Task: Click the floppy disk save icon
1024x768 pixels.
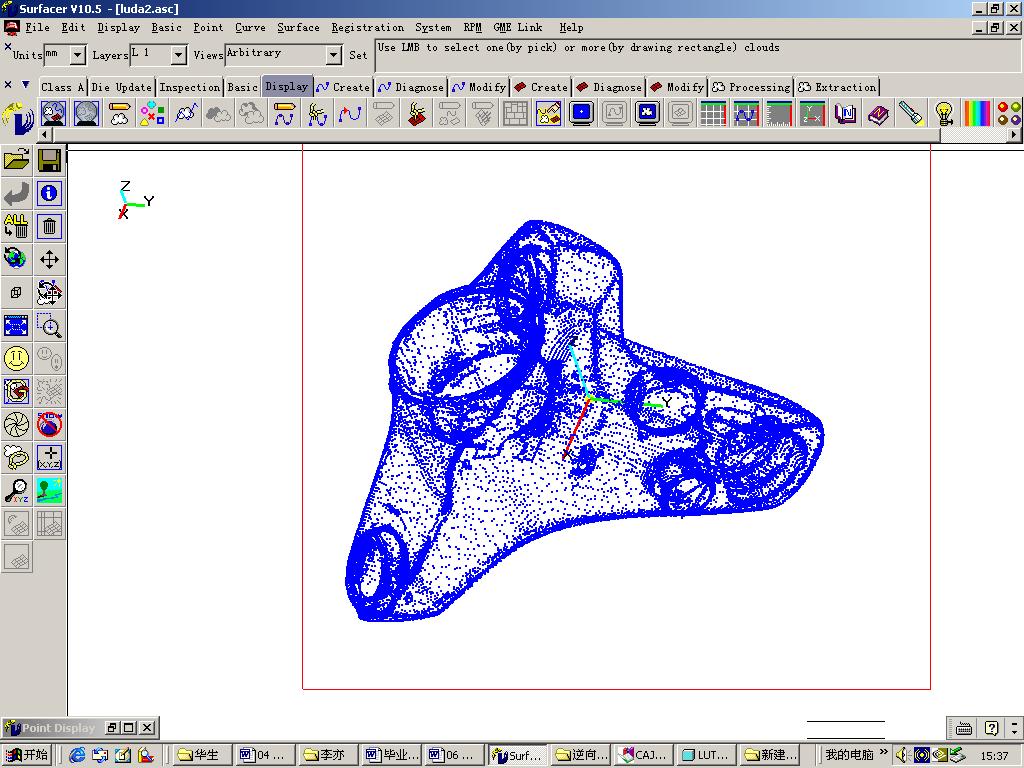Action: pyautogui.click(x=49, y=160)
